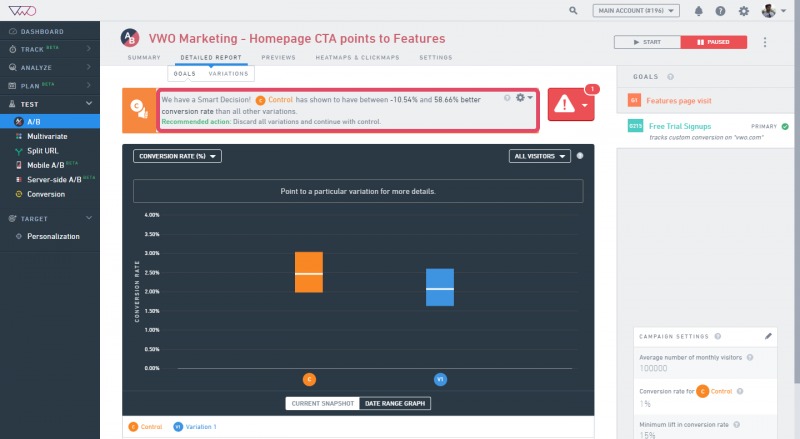Click help icon for minimum lift
Screen dimensions: 800x439
[x=736, y=425]
